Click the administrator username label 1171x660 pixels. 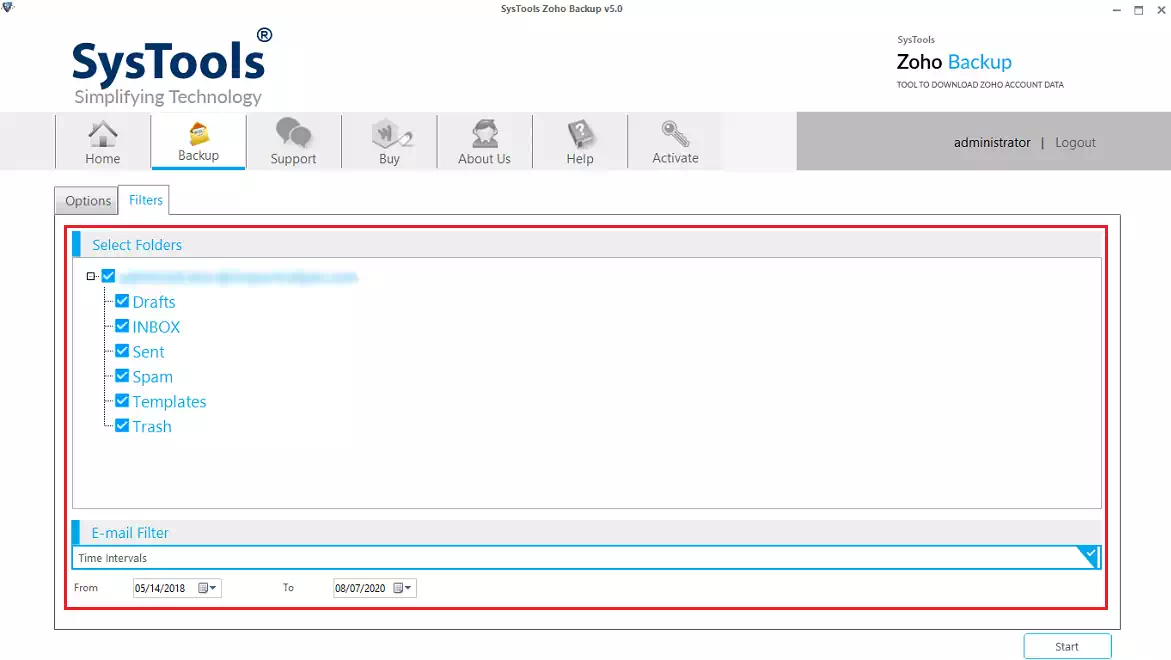(x=992, y=143)
